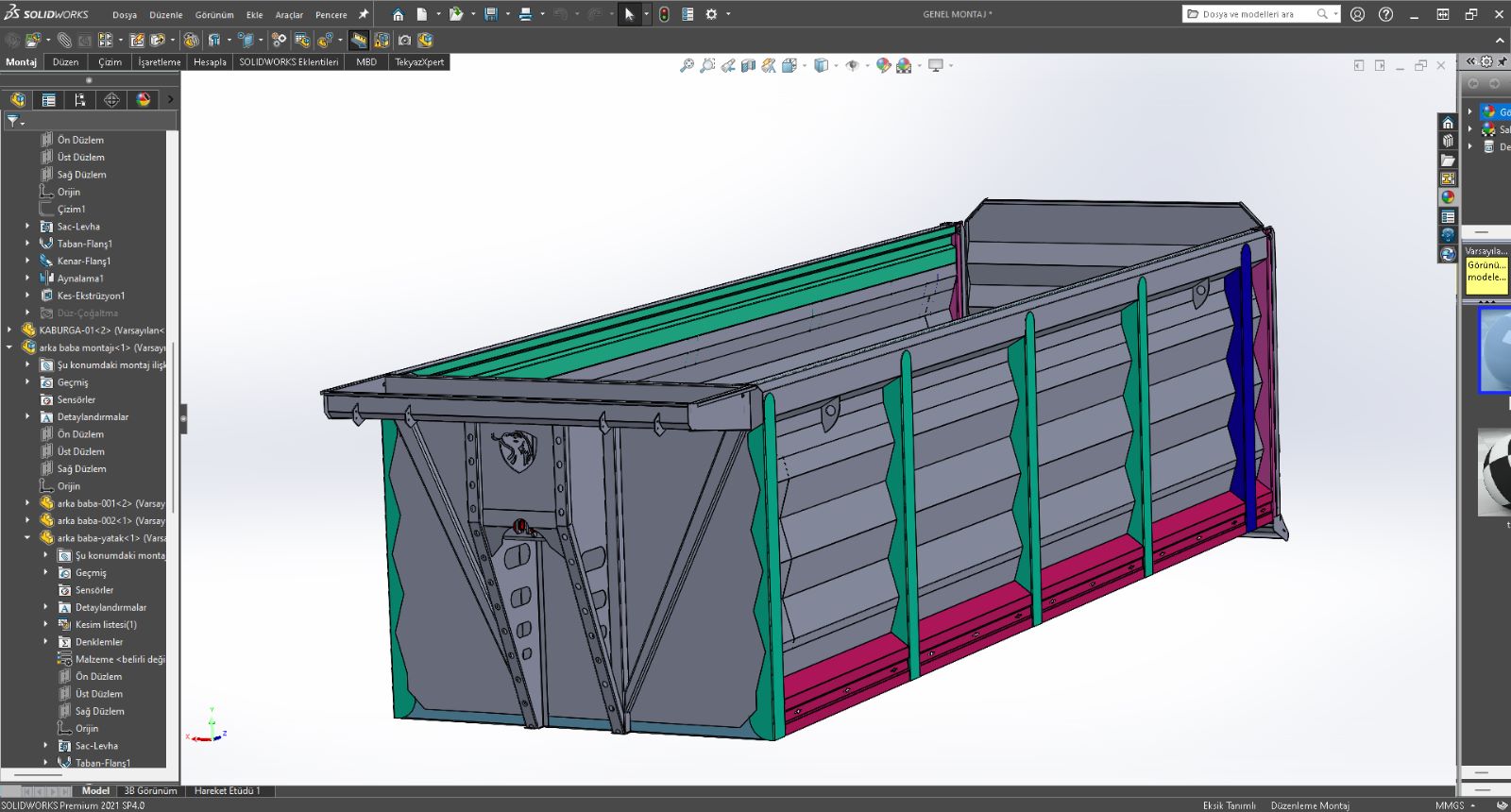This screenshot has width=1511, height=812.
Task: Select the checkered sphere appearance thumbnail
Action: pyautogui.click(x=1495, y=471)
